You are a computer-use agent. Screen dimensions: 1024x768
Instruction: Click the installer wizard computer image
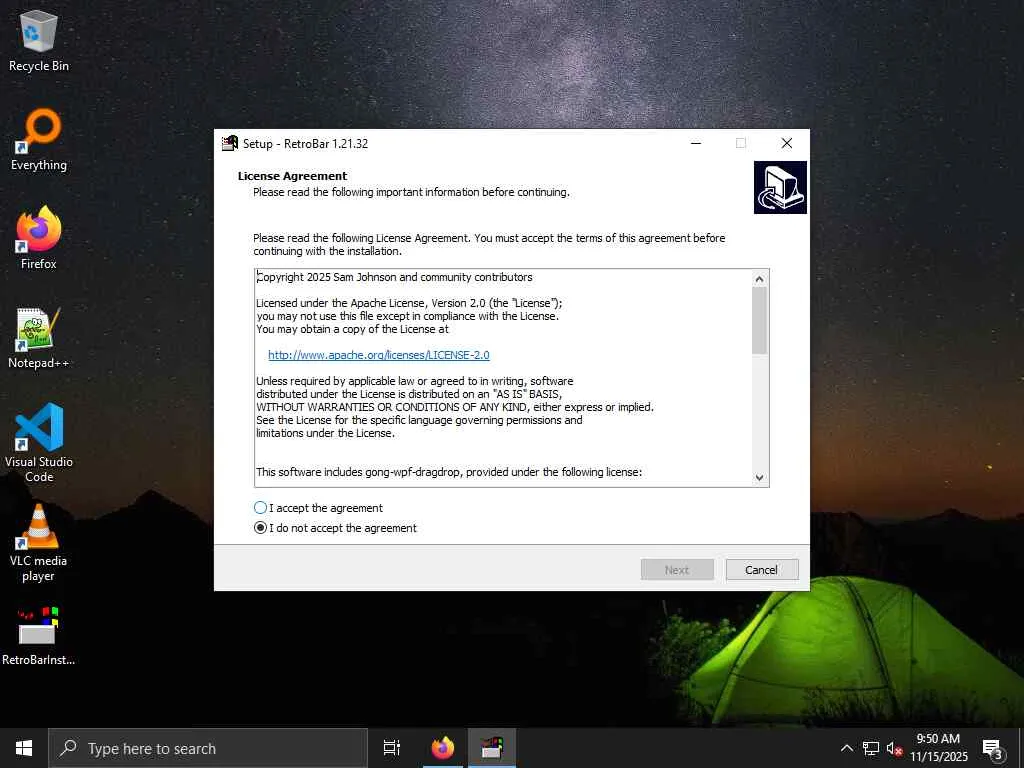coord(780,187)
